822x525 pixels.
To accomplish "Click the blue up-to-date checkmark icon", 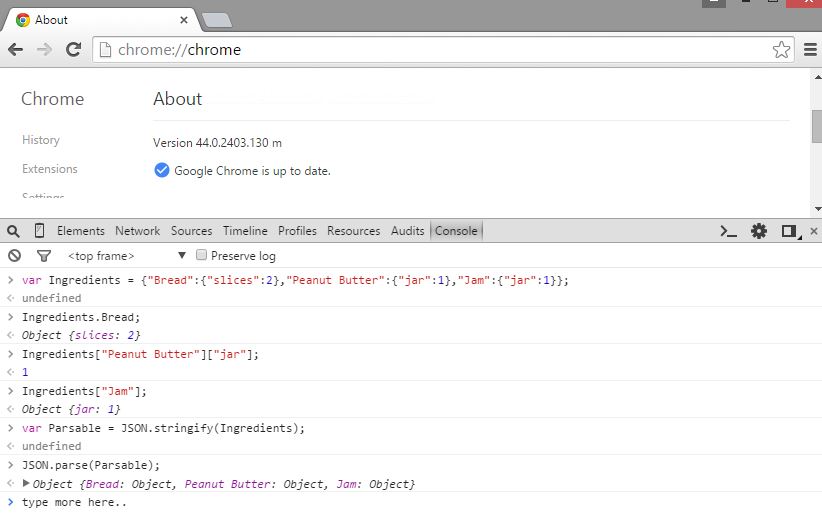I will pos(161,170).
